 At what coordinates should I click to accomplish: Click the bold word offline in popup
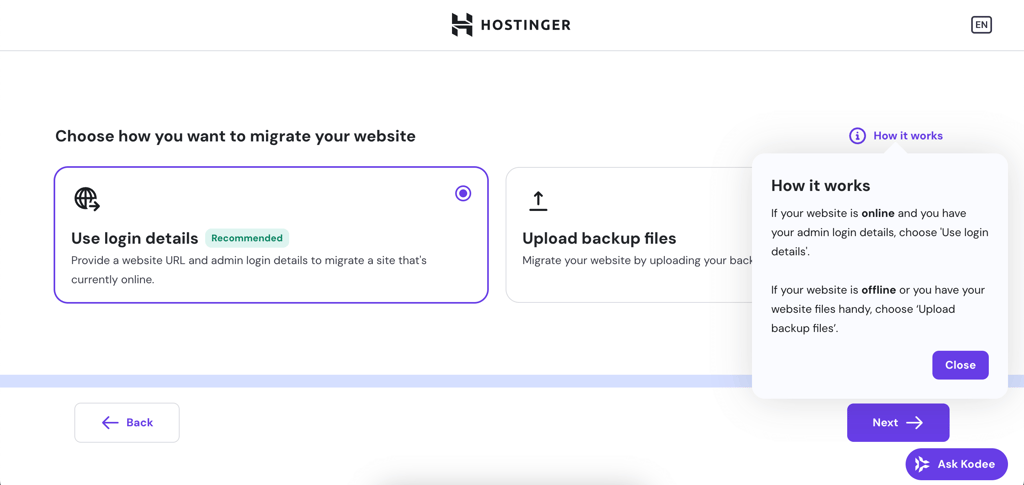click(879, 289)
